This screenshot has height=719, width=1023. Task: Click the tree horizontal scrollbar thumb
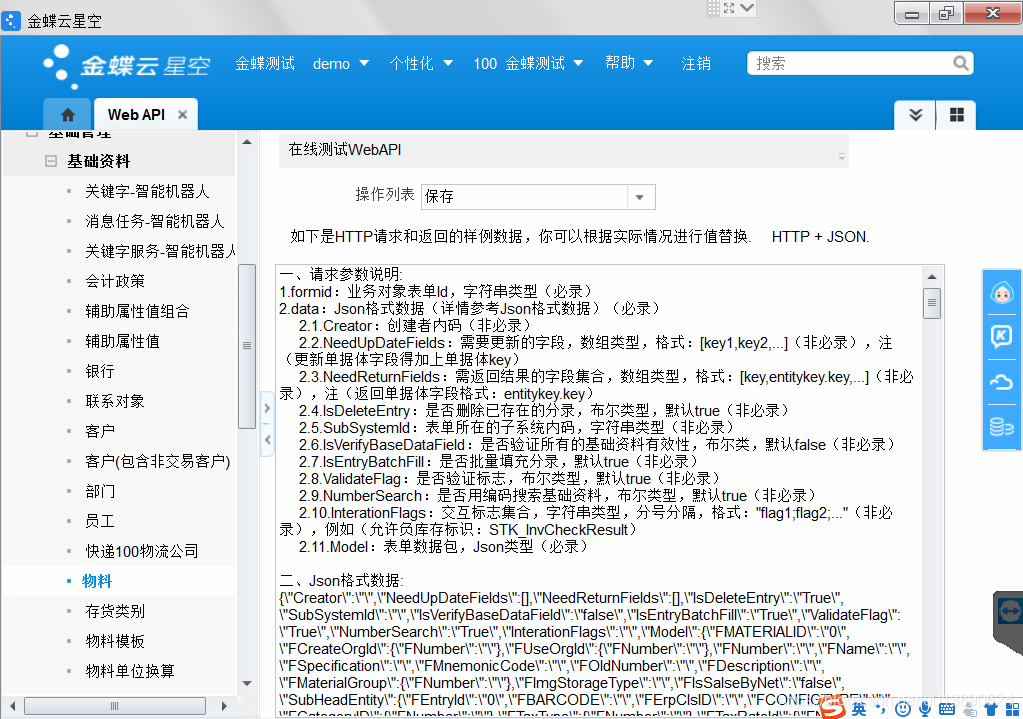click(115, 706)
